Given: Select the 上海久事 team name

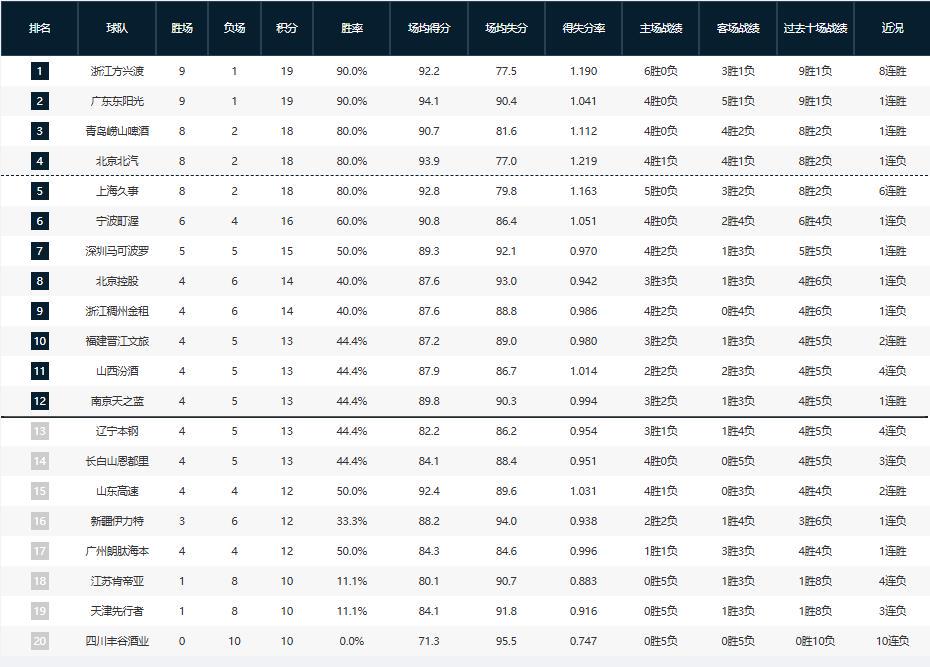Looking at the screenshot, I should (x=117, y=191).
